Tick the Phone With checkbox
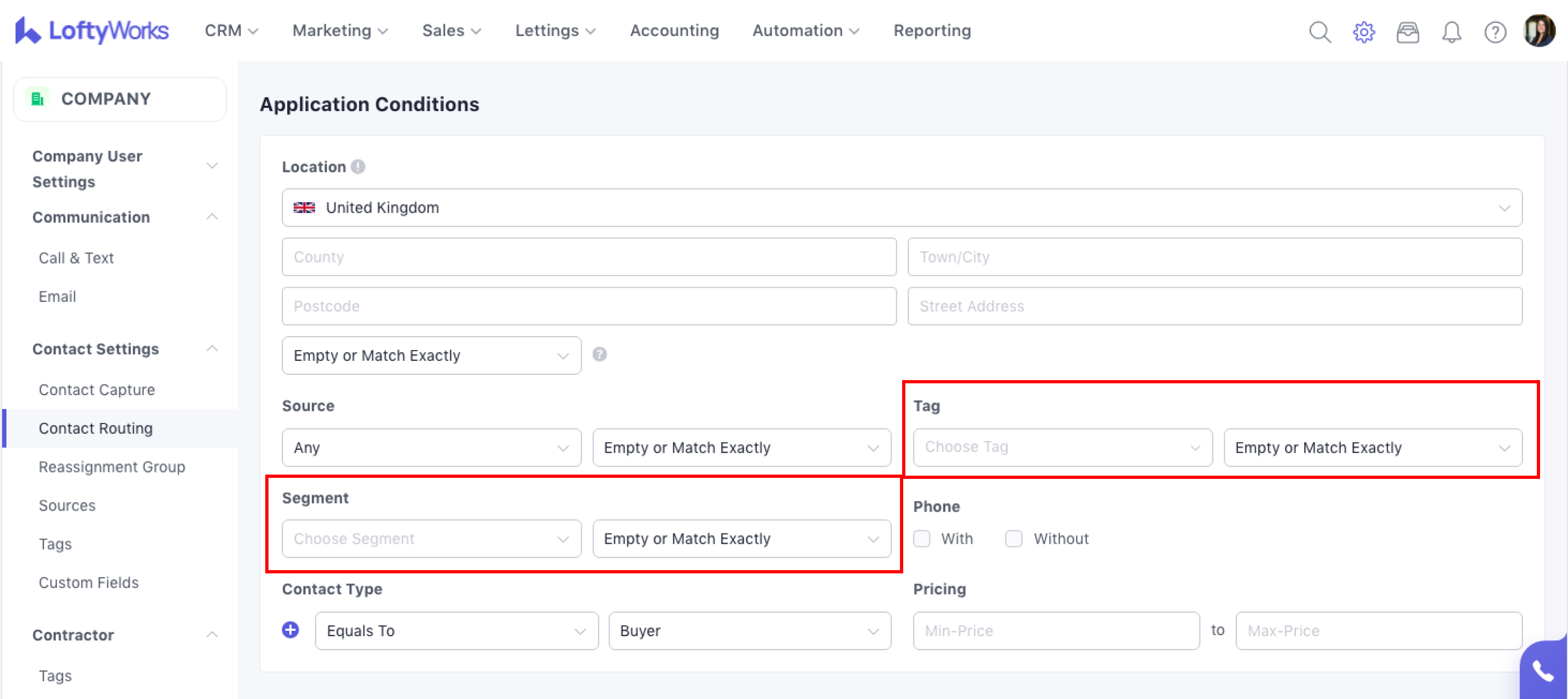 point(921,538)
